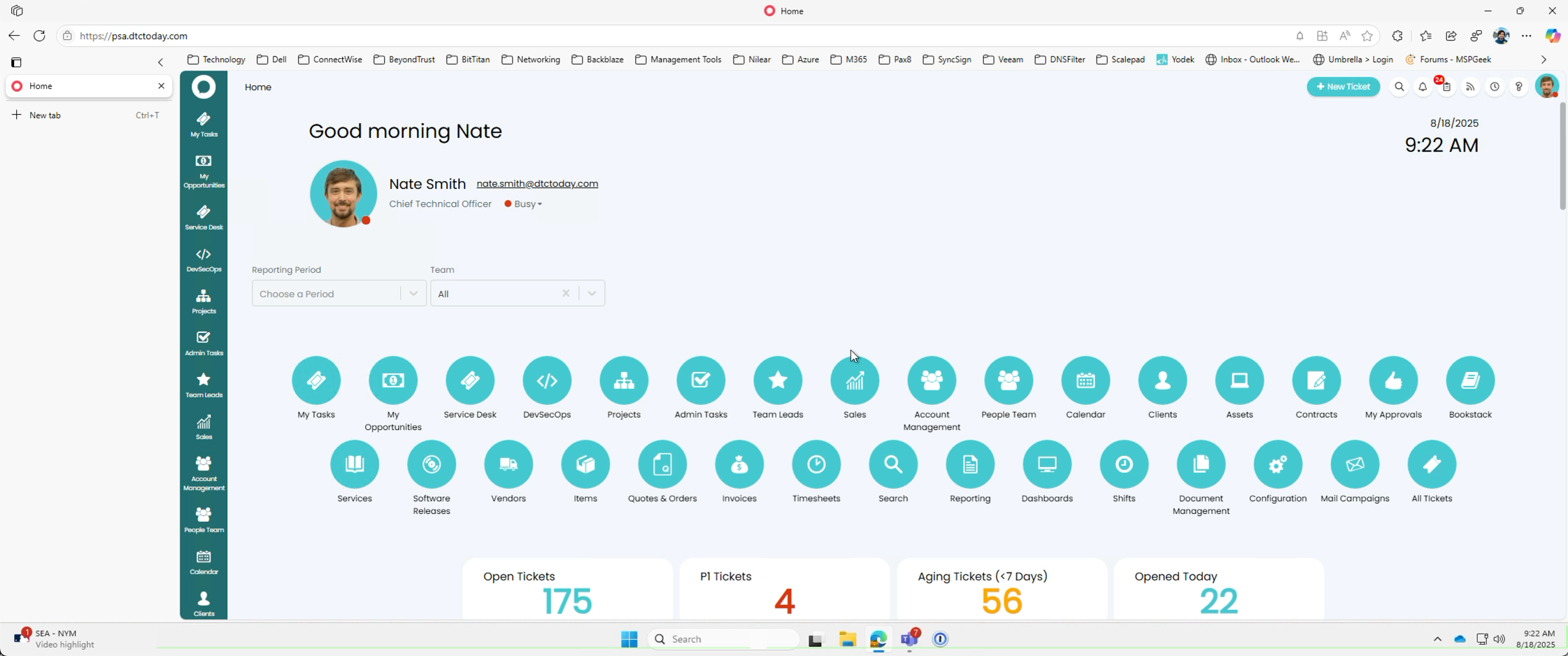Click the notifications bell in the header

click(1423, 87)
